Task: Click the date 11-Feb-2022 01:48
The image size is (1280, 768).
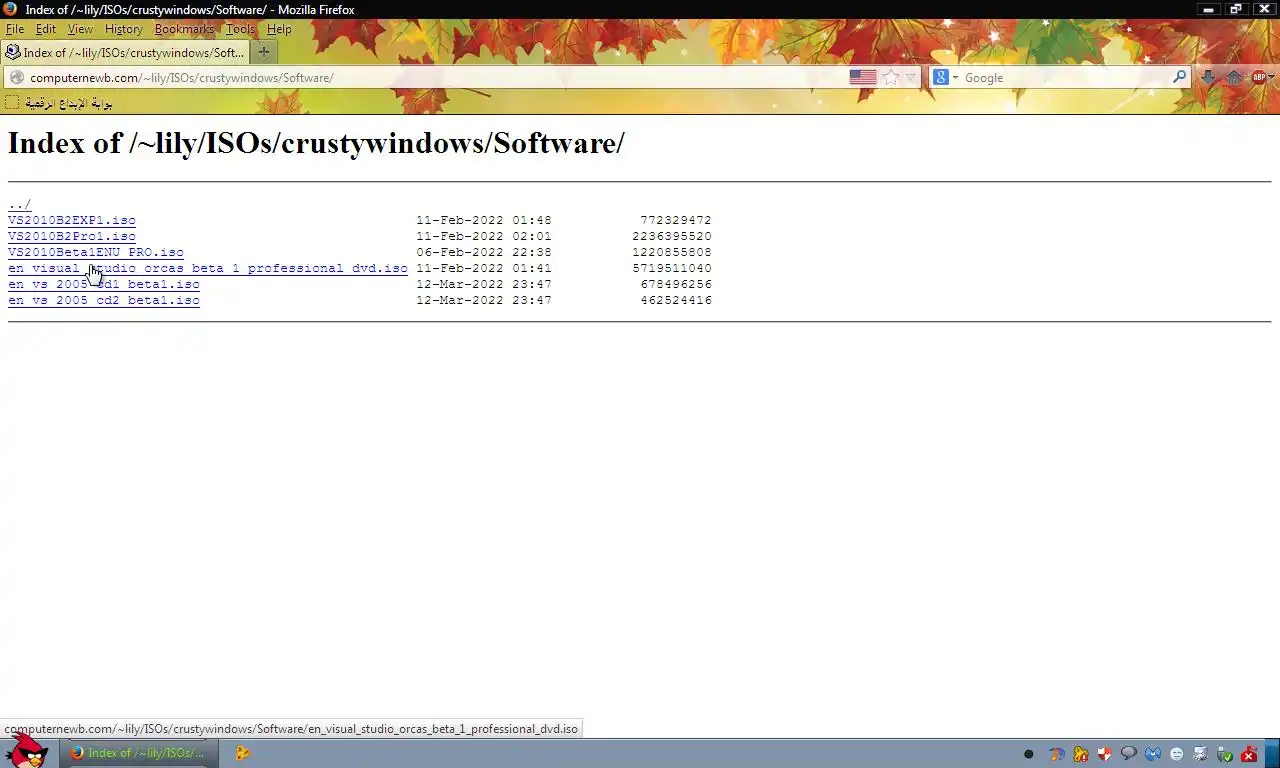Action: 484,220
